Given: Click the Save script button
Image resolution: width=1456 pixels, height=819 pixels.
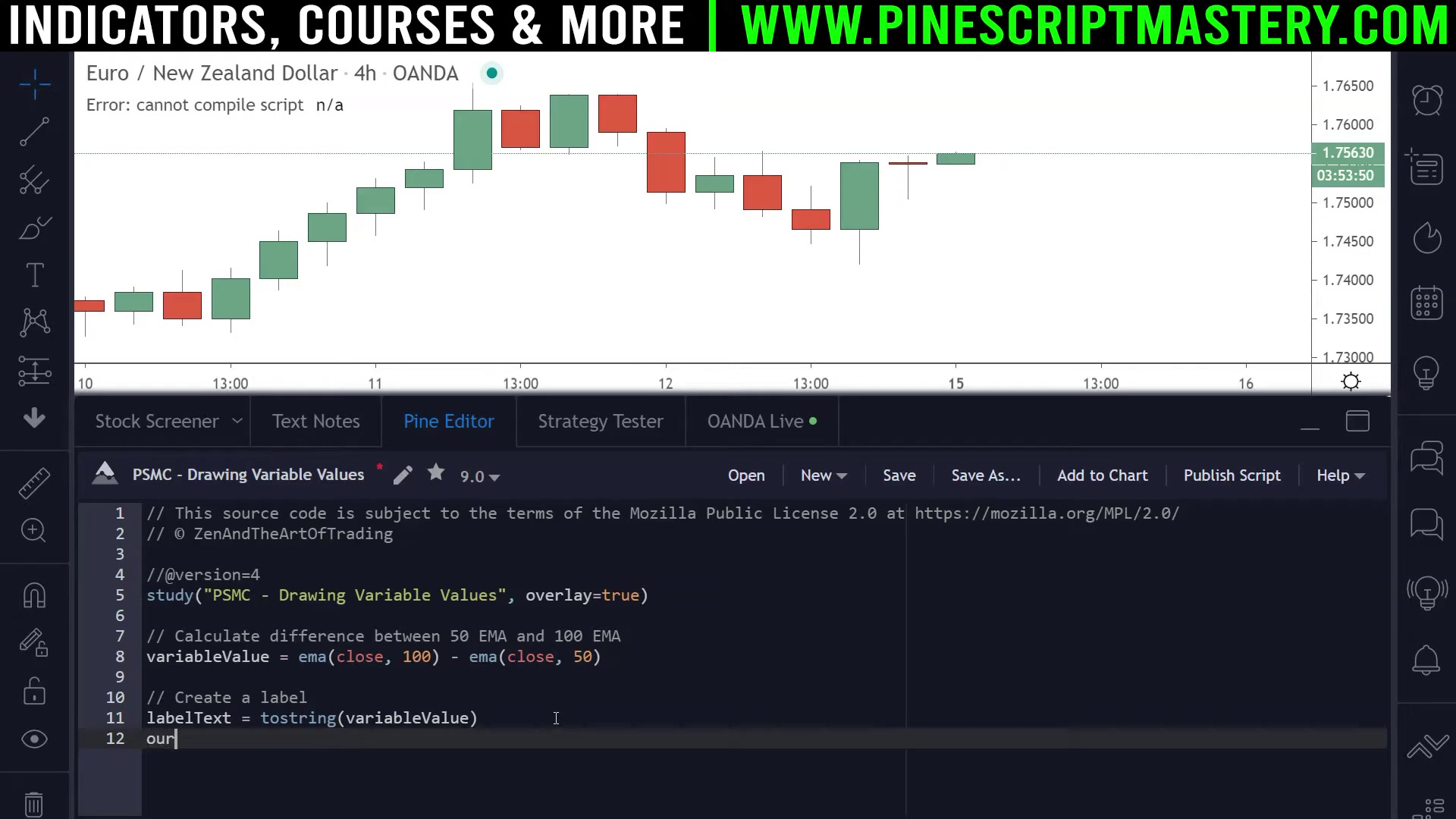Looking at the screenshot, I should click(x=899, y=475).
